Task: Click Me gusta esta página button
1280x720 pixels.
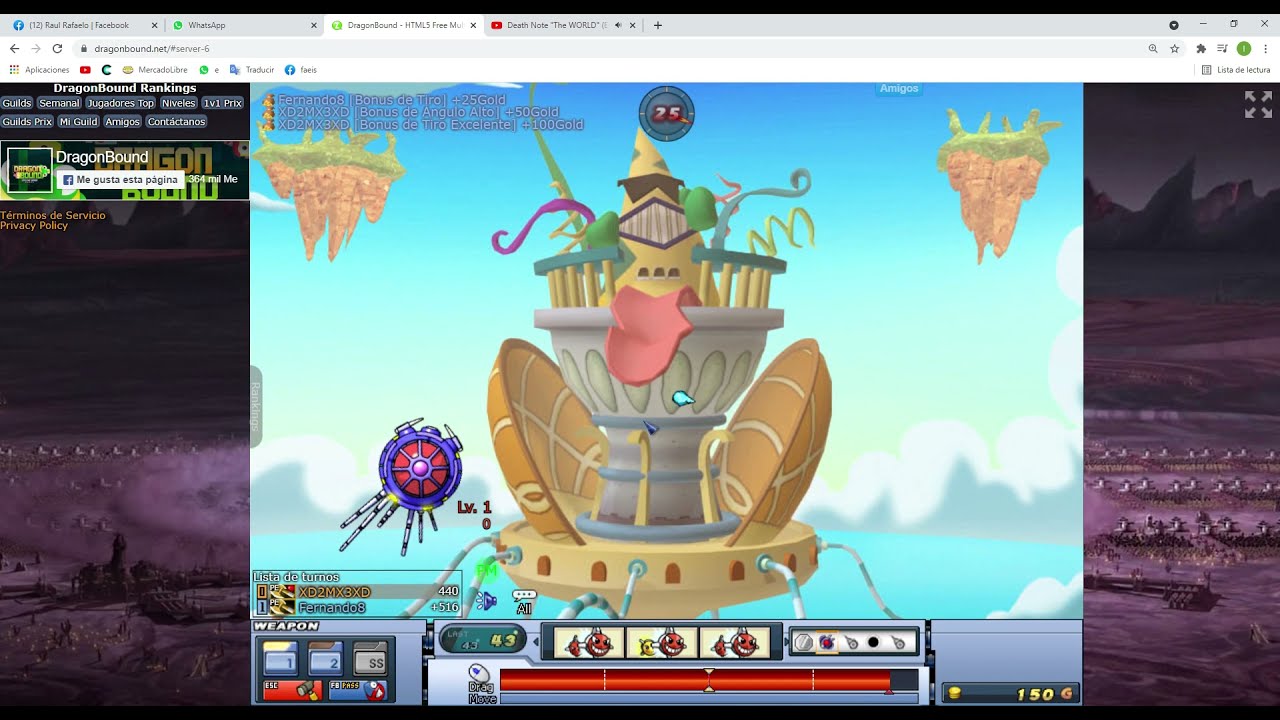Action: 120,179
